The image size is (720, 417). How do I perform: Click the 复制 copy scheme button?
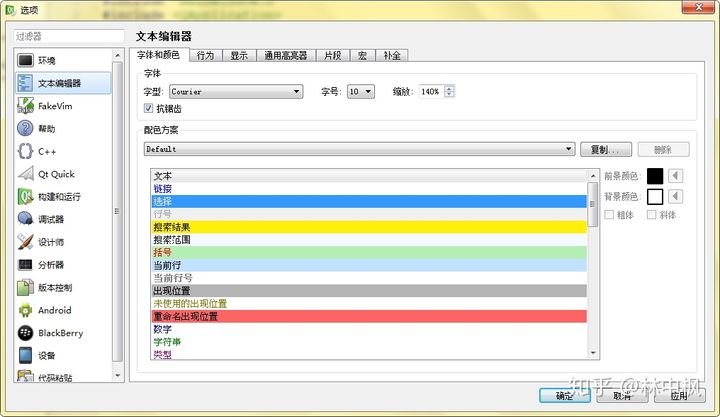point(605,149)
